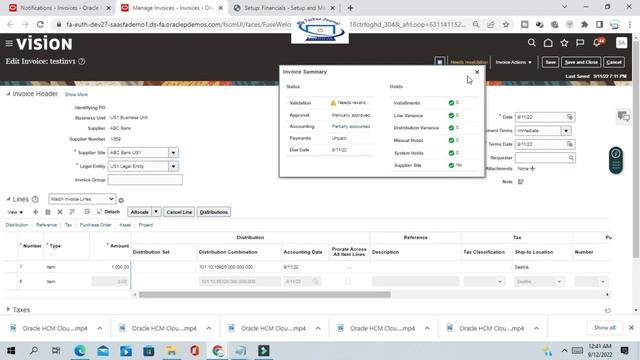Image resolution: width=640 pixels, height=360 pixels.
Task: Click into Invoice Group input field
Action: 145,180
